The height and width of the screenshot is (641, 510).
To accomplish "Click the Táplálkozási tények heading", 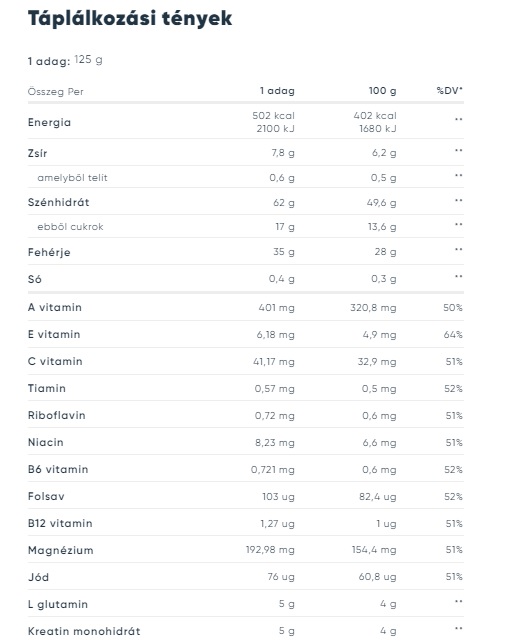I will tap(130, 18).
